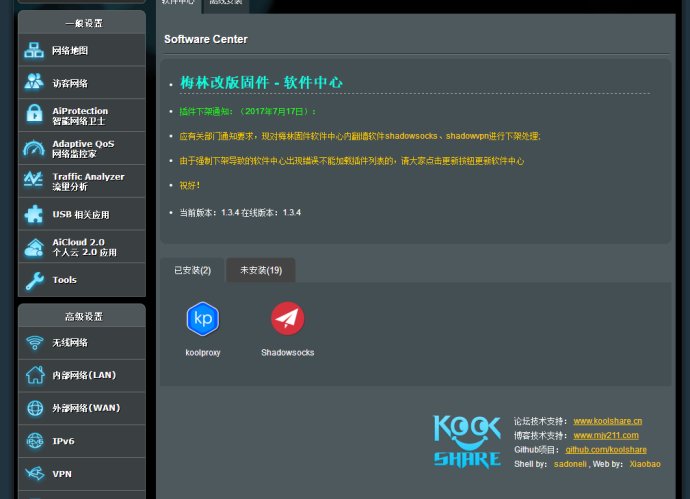Click the 一般设置 section header

[x=84, y=23]
